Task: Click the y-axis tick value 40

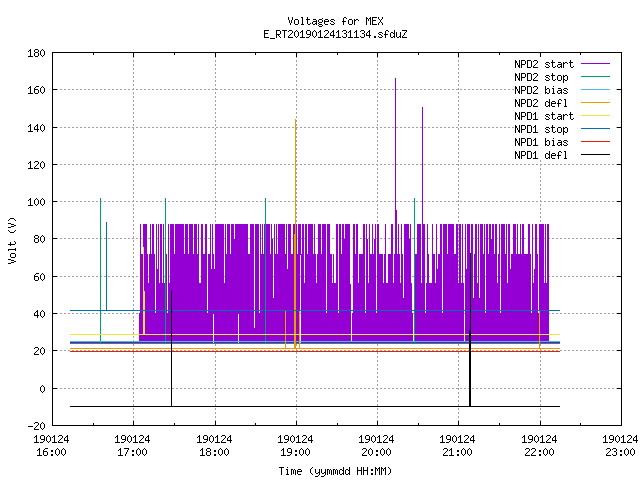Action: click(x=39, y=314)
